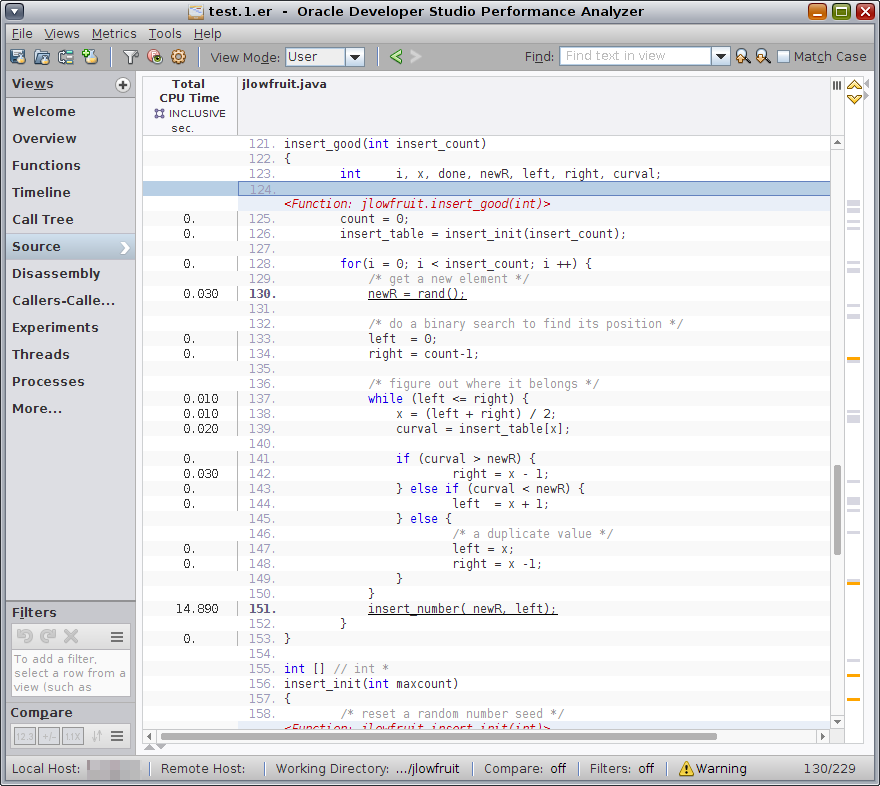Open the Find text history dropdown arrow
This screenshot has width=880, height=786.
720,57
